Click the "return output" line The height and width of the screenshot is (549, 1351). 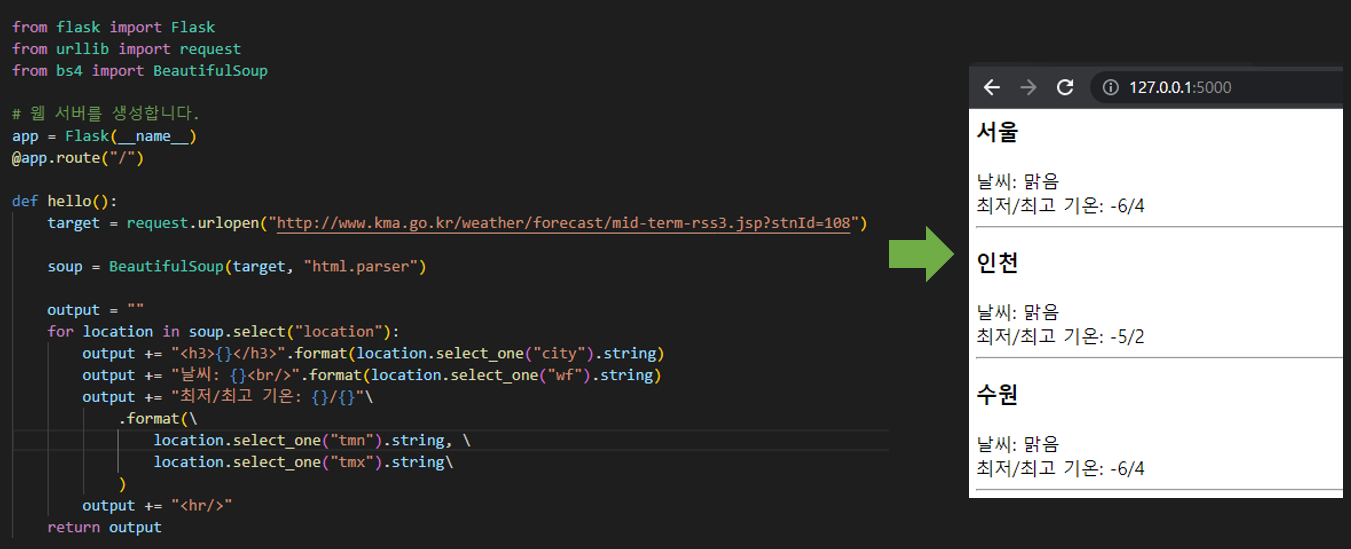(x=104, y=527)
